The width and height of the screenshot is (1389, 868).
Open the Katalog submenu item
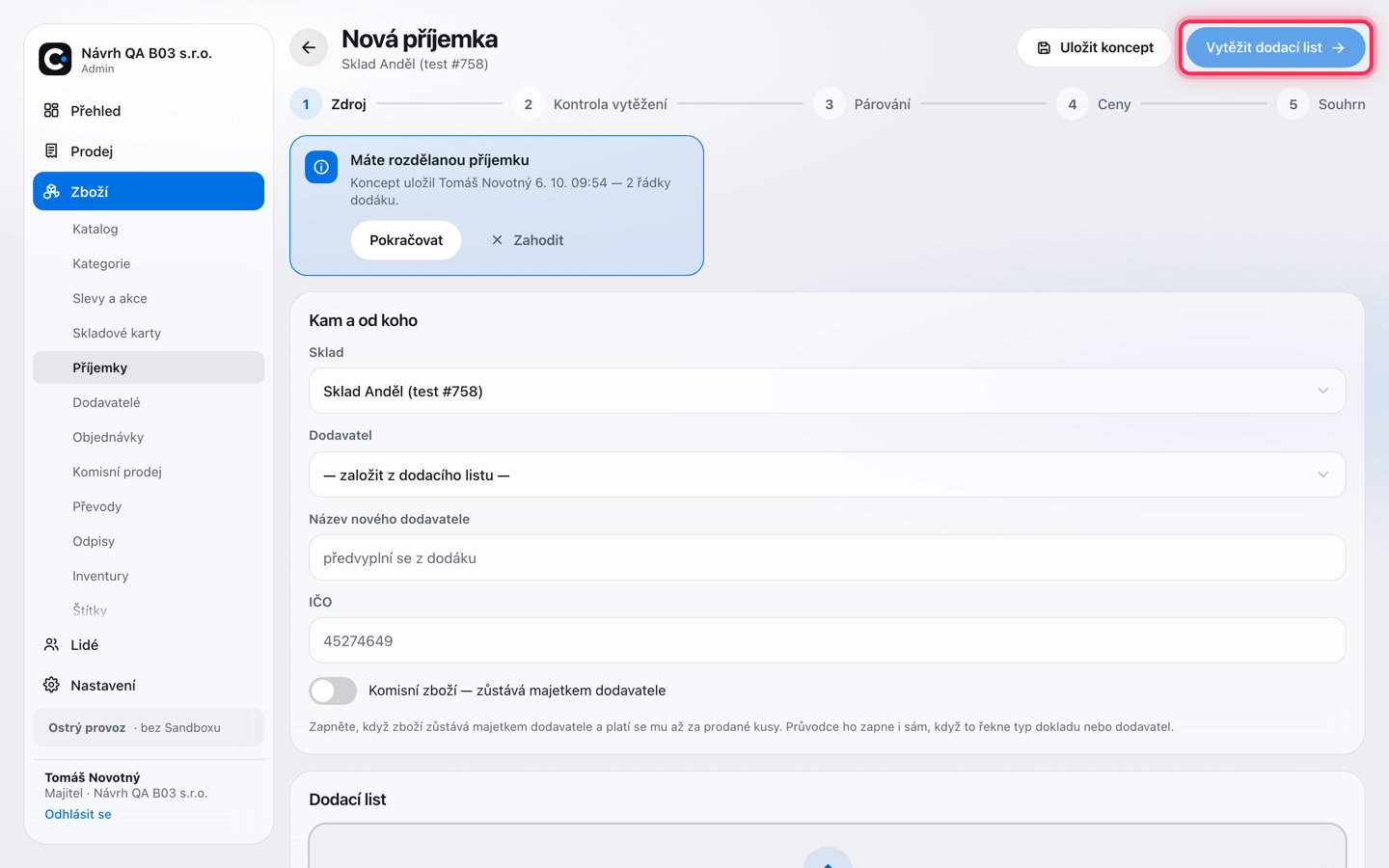tap(149, 229)
